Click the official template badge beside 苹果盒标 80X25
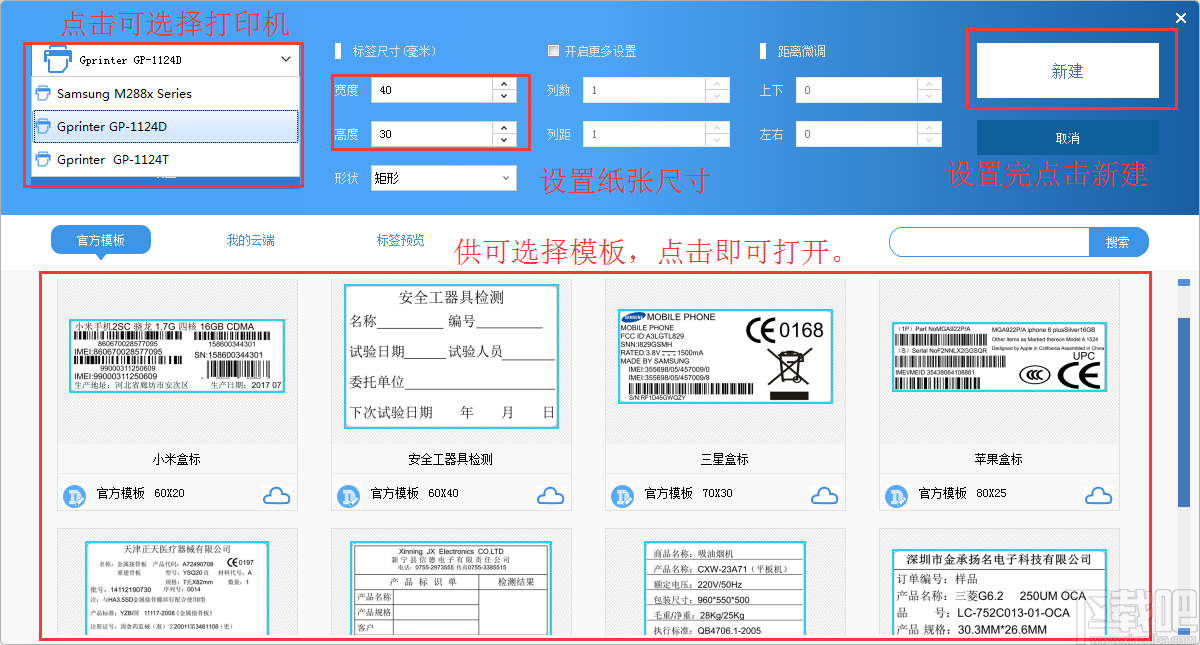This screenshot has width=1200, height=645. pyautogui.click(x=896, y=495)
